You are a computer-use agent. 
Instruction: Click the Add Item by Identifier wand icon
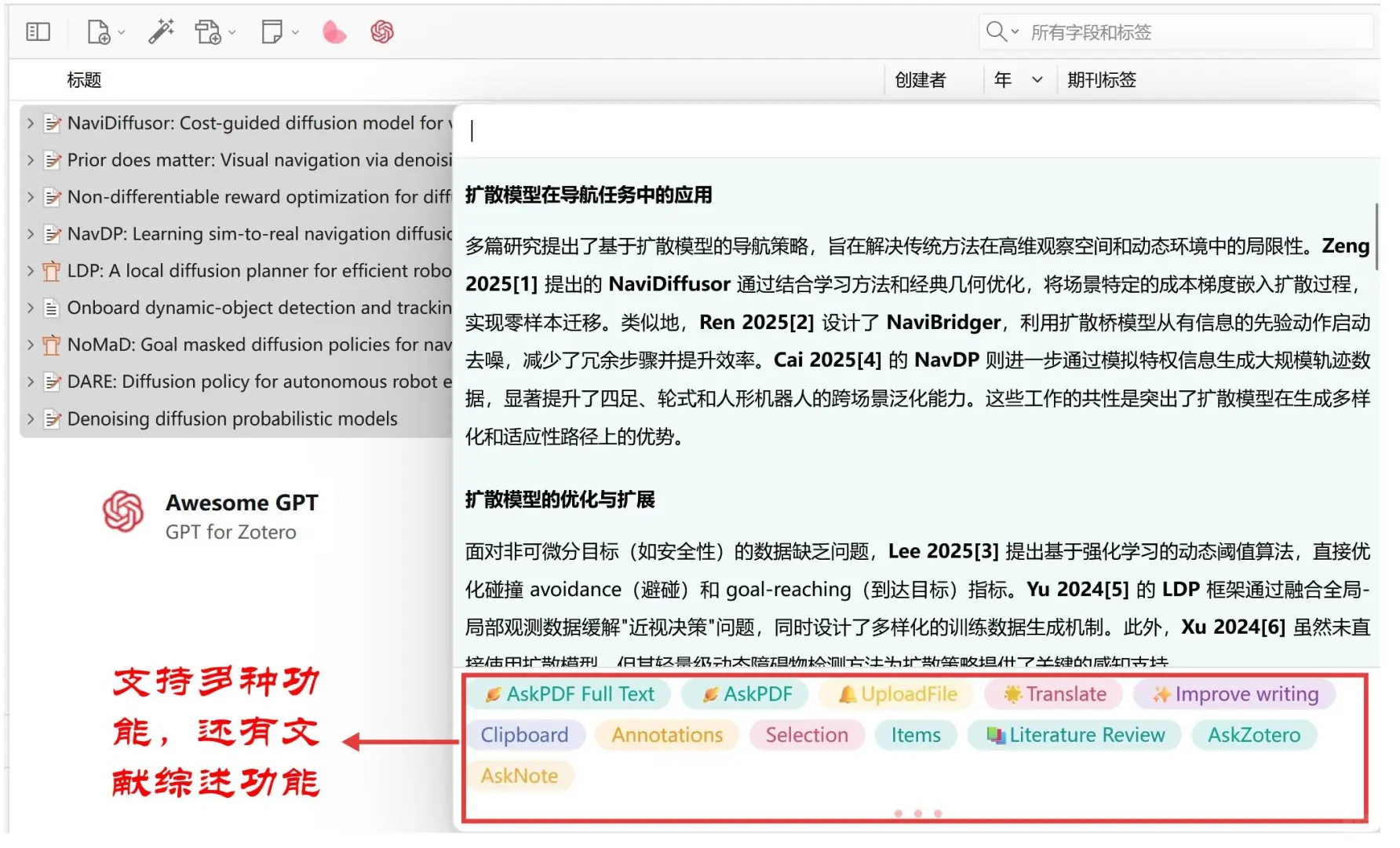click(x=162, y=30)
